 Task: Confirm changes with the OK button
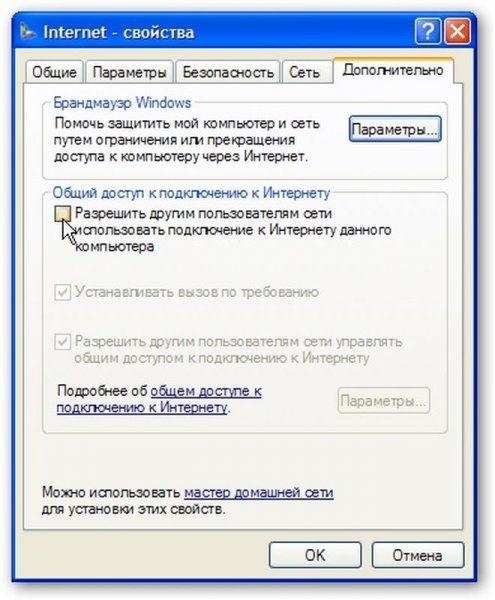(315, 555)
